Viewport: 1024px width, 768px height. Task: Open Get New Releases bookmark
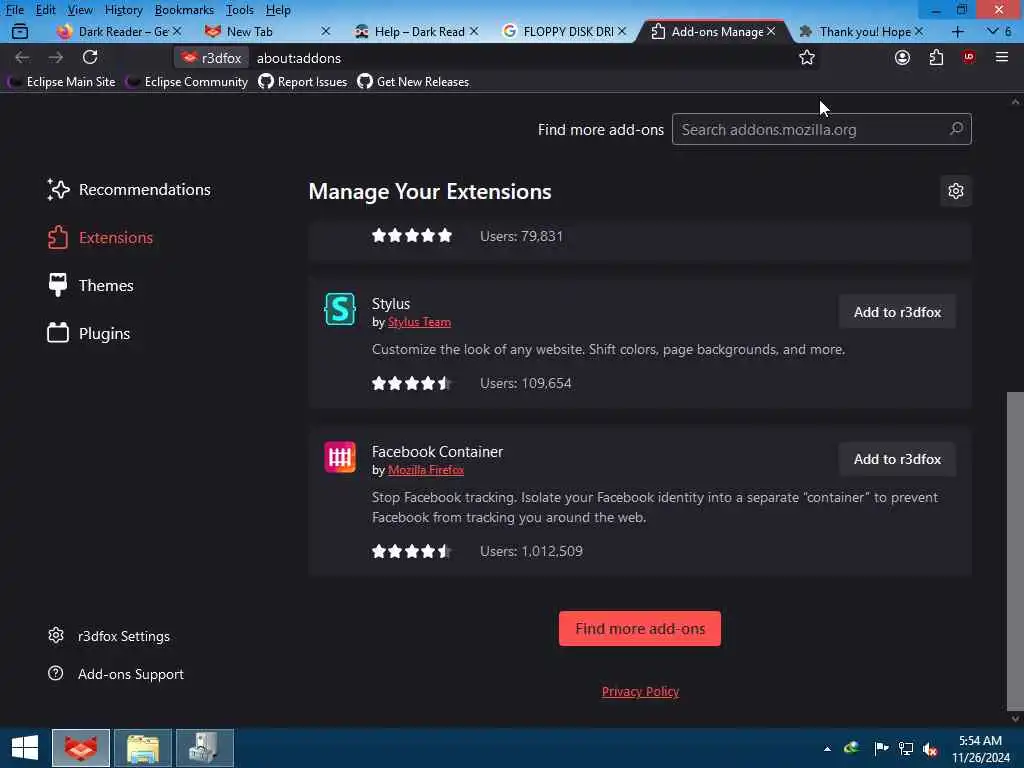coord(413,82)
